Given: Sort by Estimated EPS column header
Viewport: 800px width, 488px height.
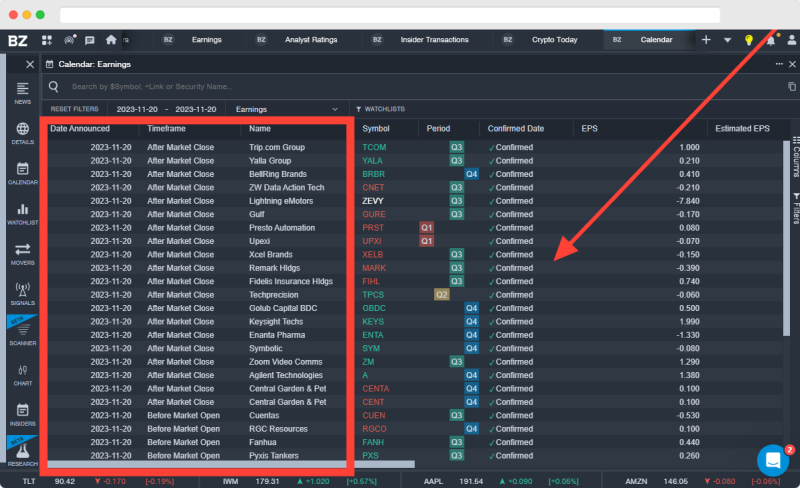Looking at the screenshot, I should point(742,129).
